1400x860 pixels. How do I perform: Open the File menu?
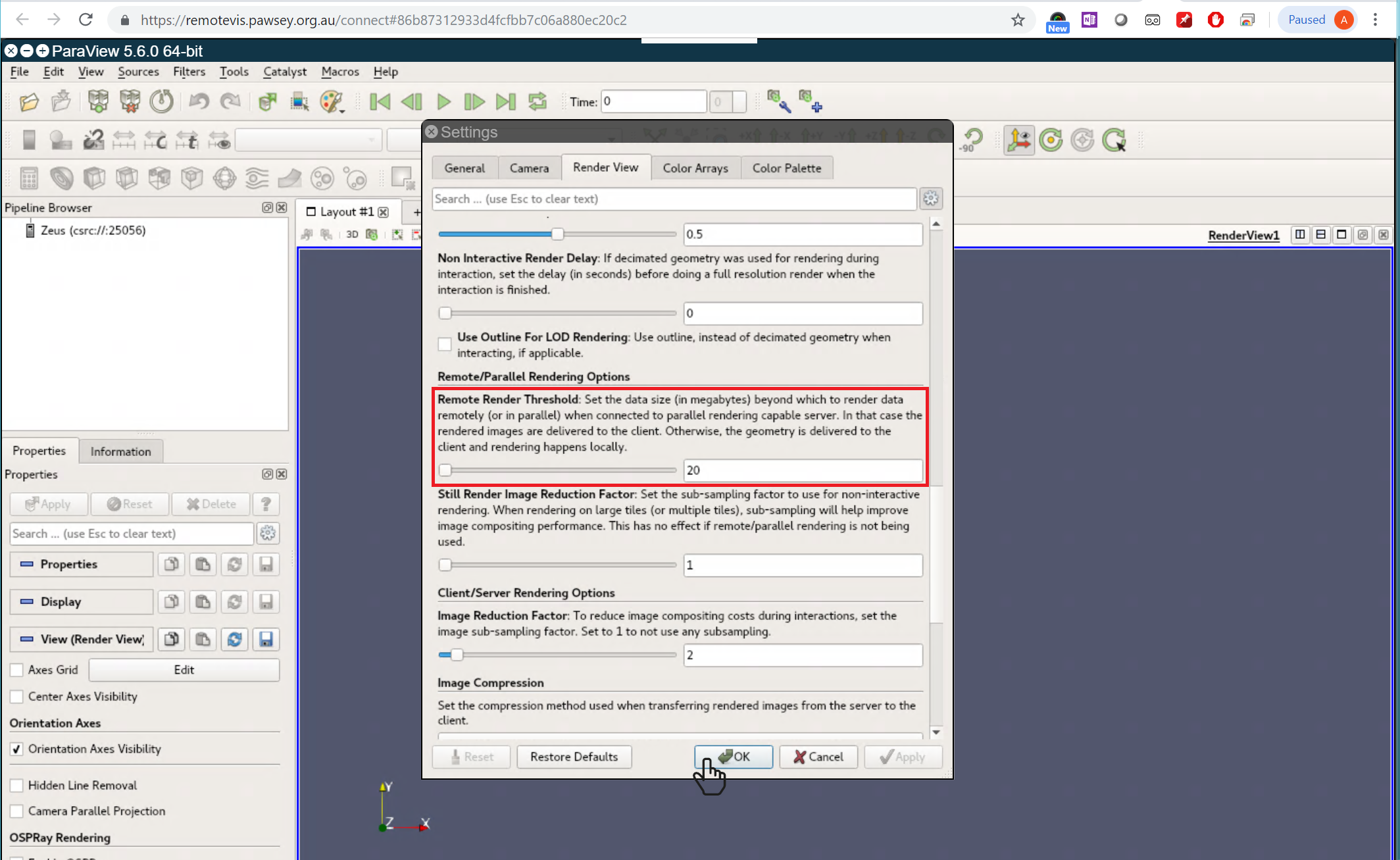click(20, 72)
